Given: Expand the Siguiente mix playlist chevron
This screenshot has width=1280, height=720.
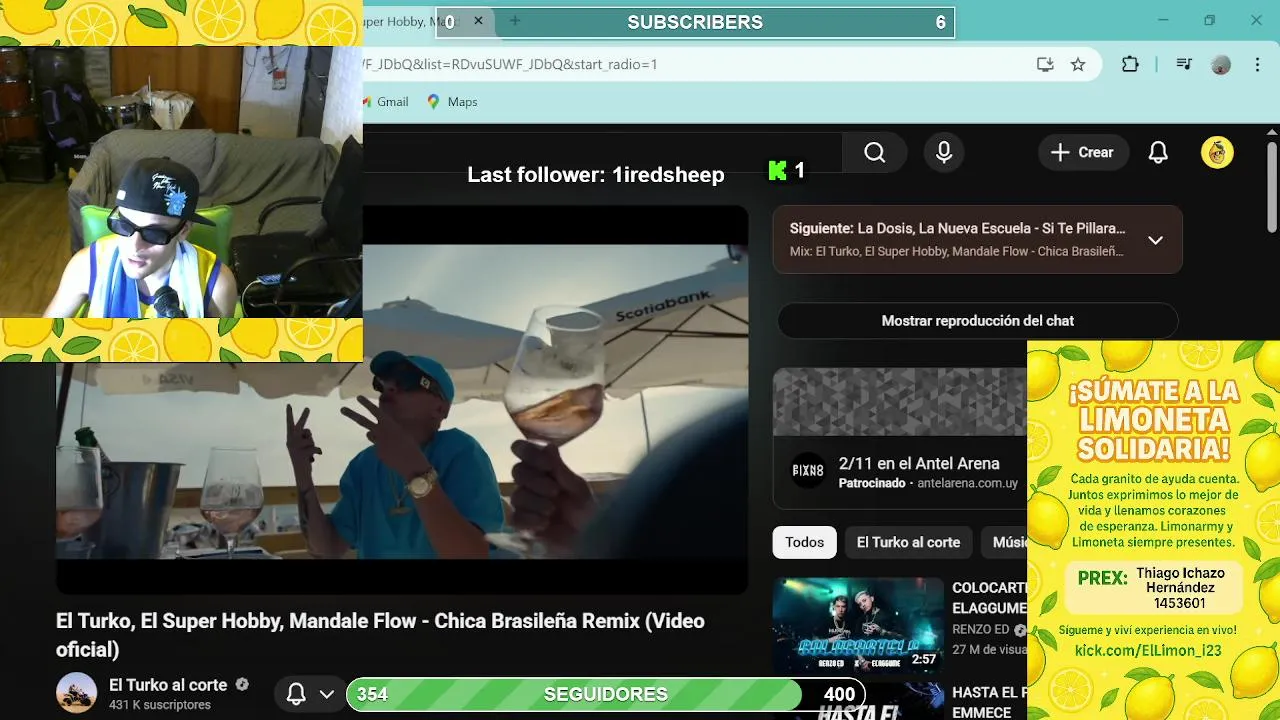Looking at the screenshot, I should click(1155, 240).
